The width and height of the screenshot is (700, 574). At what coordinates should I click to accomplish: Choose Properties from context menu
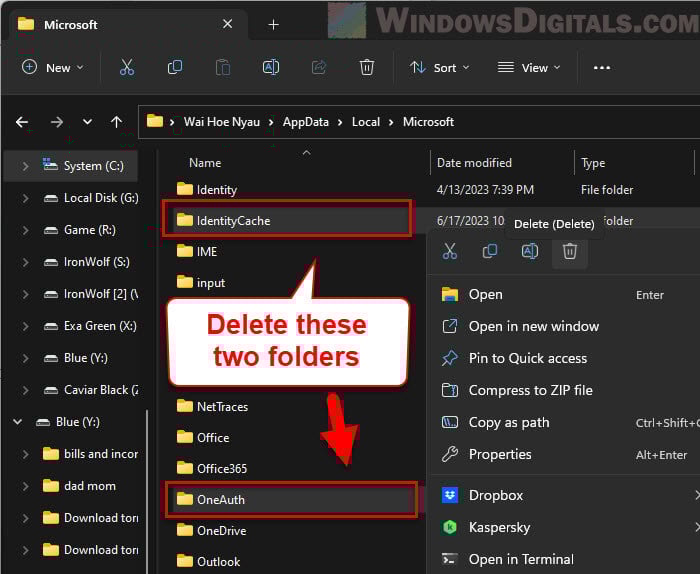(x=565, y=454)
